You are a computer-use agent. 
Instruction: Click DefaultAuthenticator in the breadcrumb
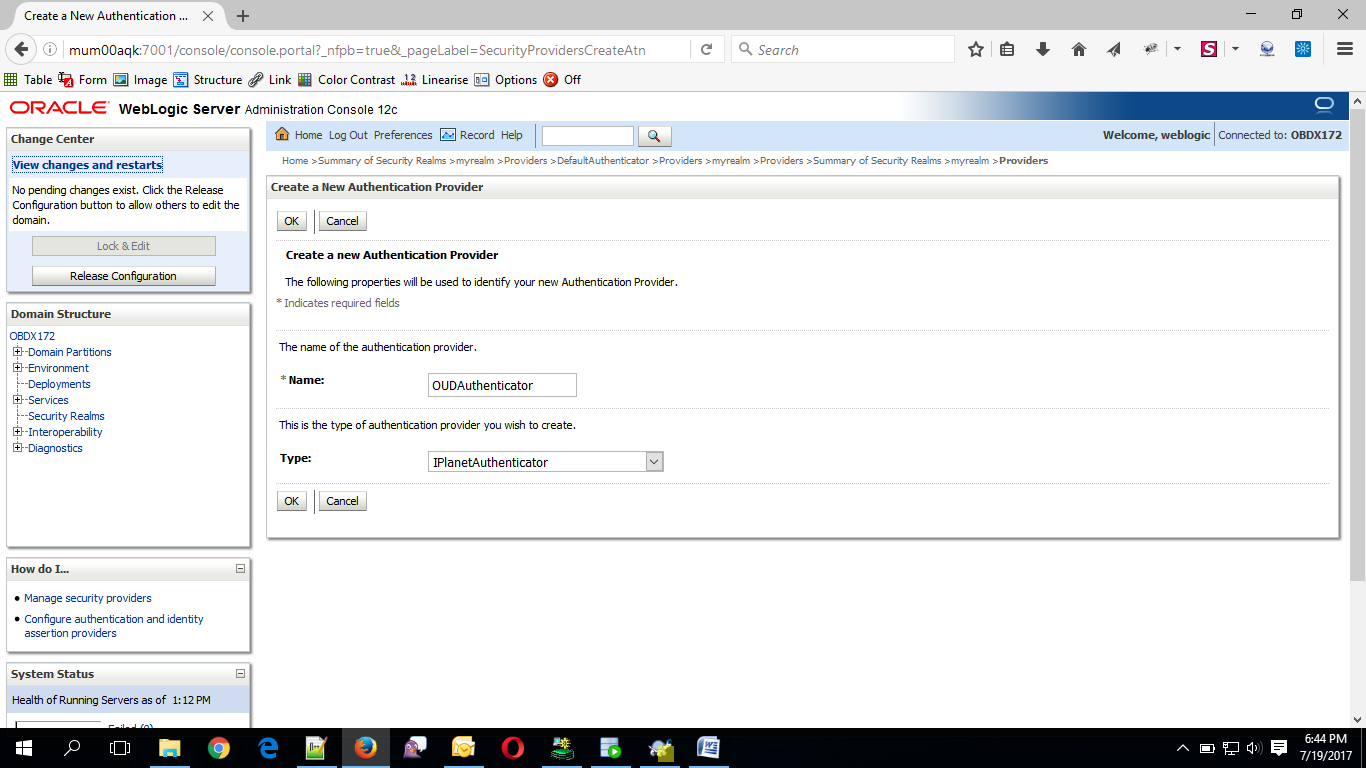(603, 161)
